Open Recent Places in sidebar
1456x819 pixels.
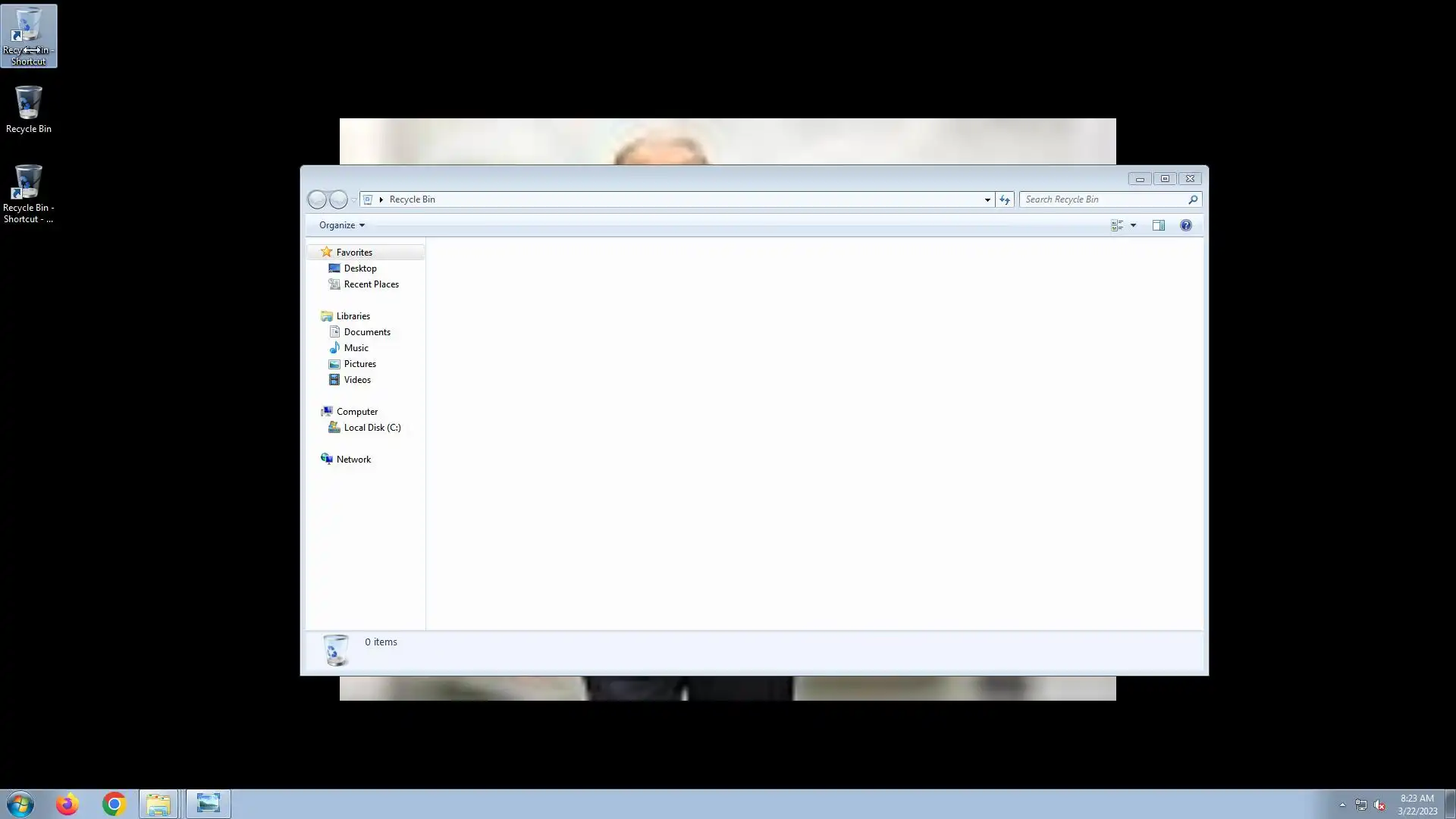tap(371, 284)
